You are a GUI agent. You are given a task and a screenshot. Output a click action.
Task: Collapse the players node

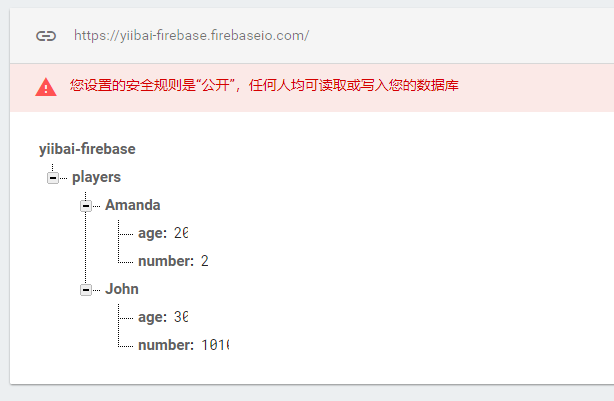tap(53, 177)
